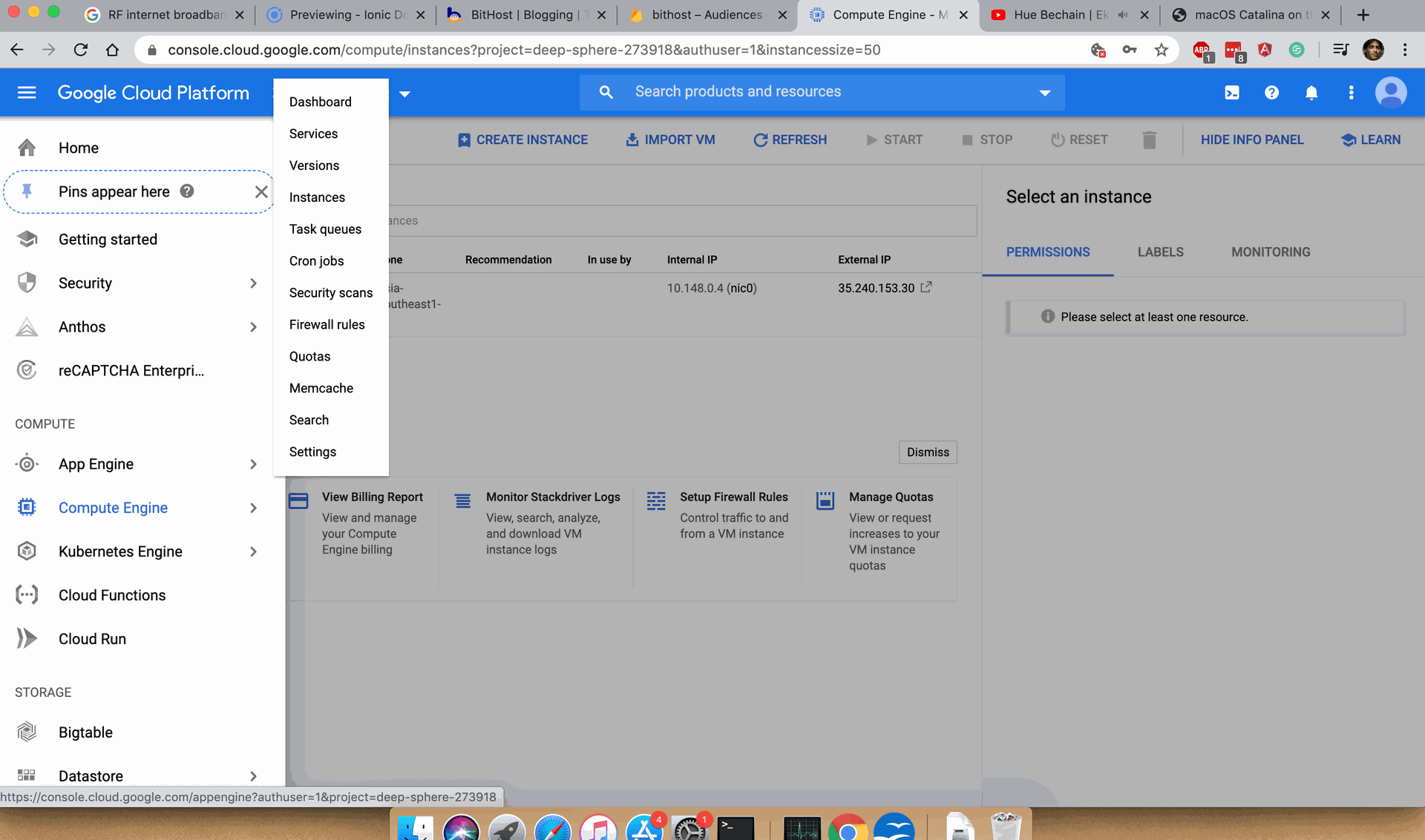Viewport: 1425px width, 840px height.
Task: Click the Refresh button
Action: (790, 140)
